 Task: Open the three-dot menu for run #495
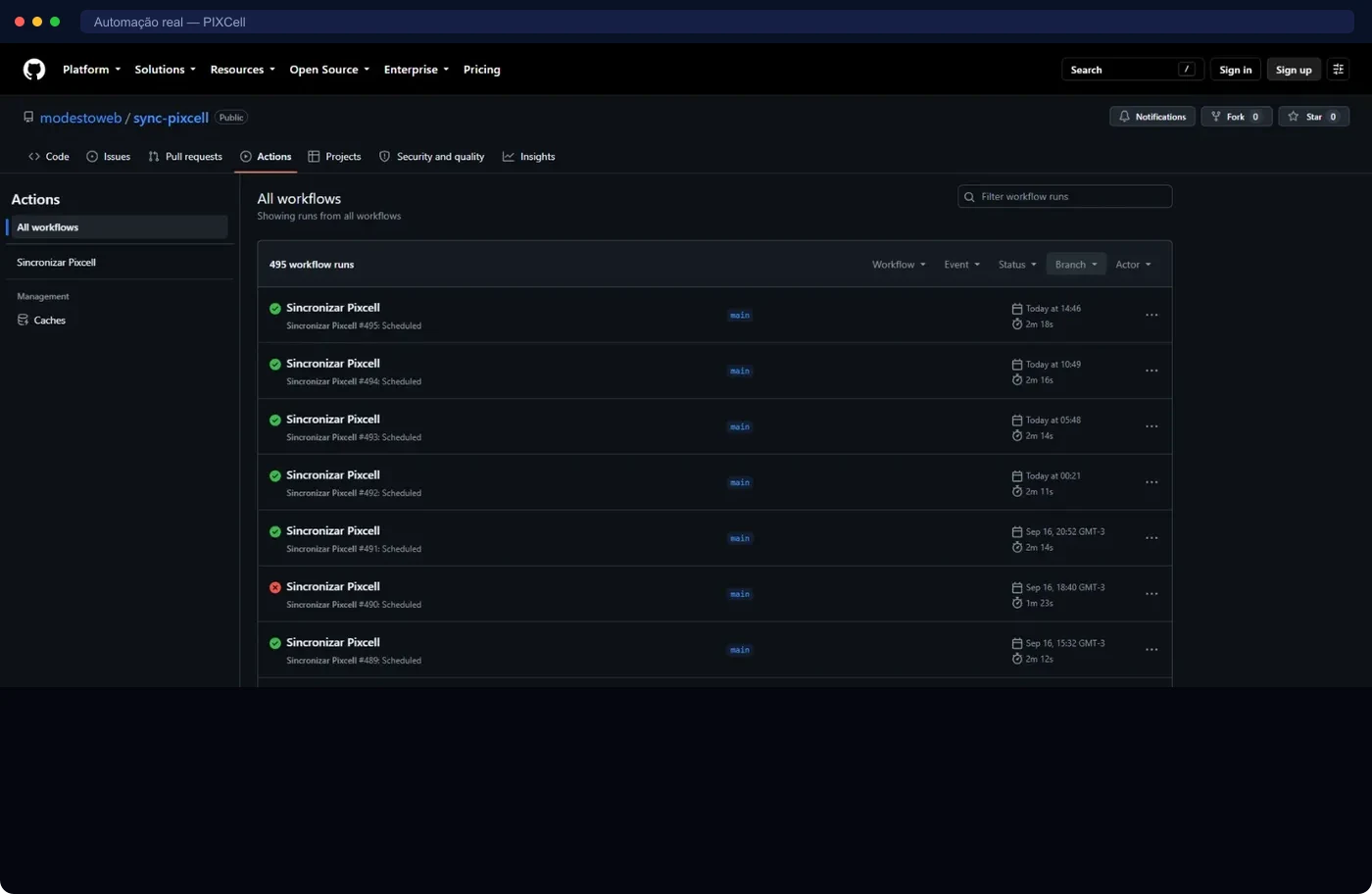click(x=1151, y=316)
